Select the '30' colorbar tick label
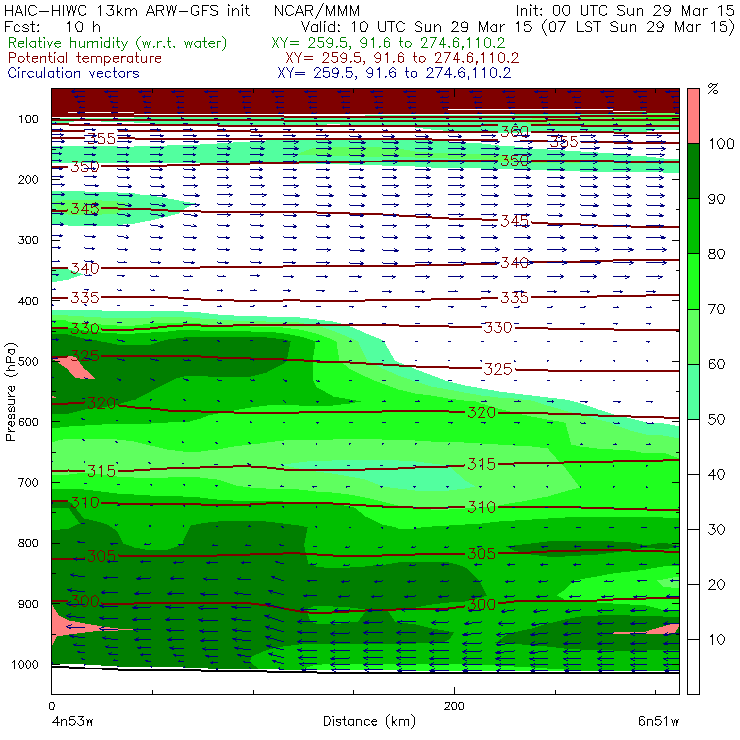 716,530
